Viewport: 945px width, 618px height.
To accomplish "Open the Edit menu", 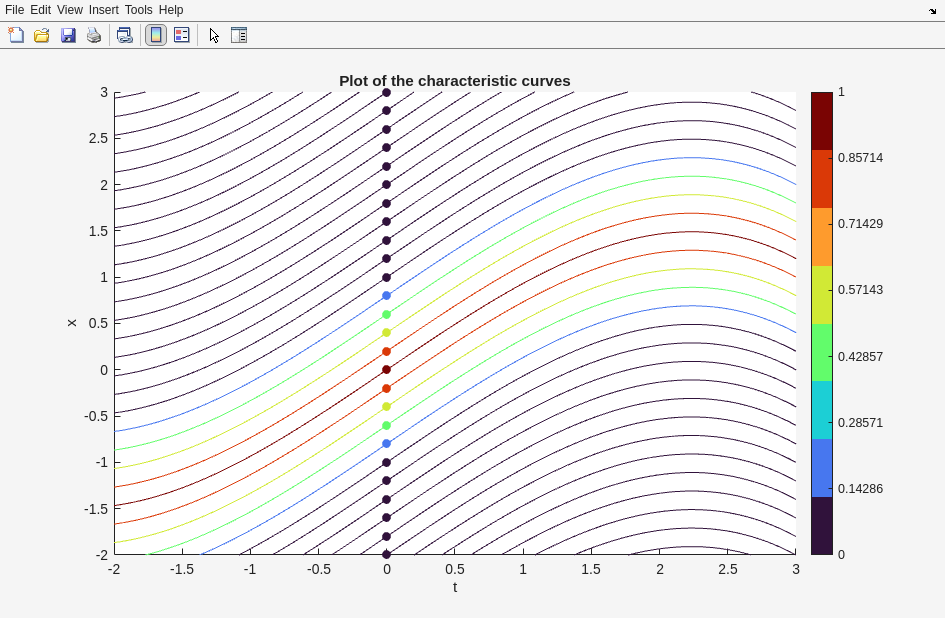I will tap(40, 10).
